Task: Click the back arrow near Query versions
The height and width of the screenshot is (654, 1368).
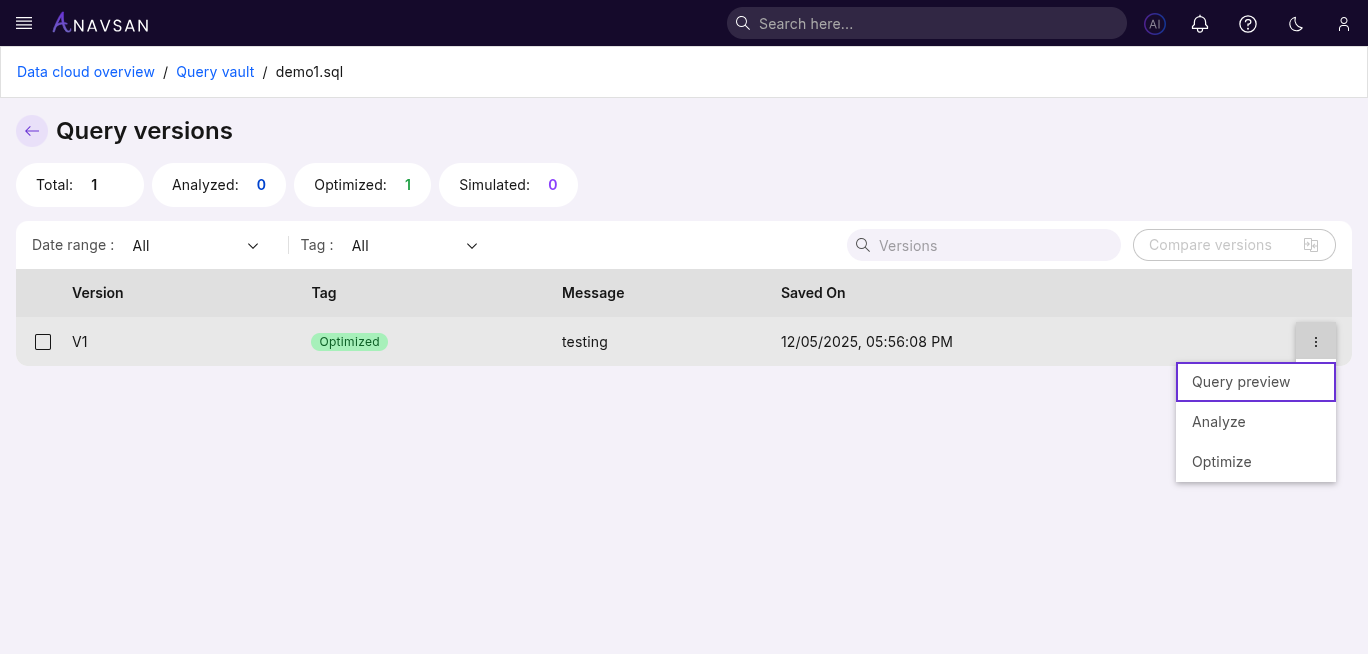Action: point(31,131)
